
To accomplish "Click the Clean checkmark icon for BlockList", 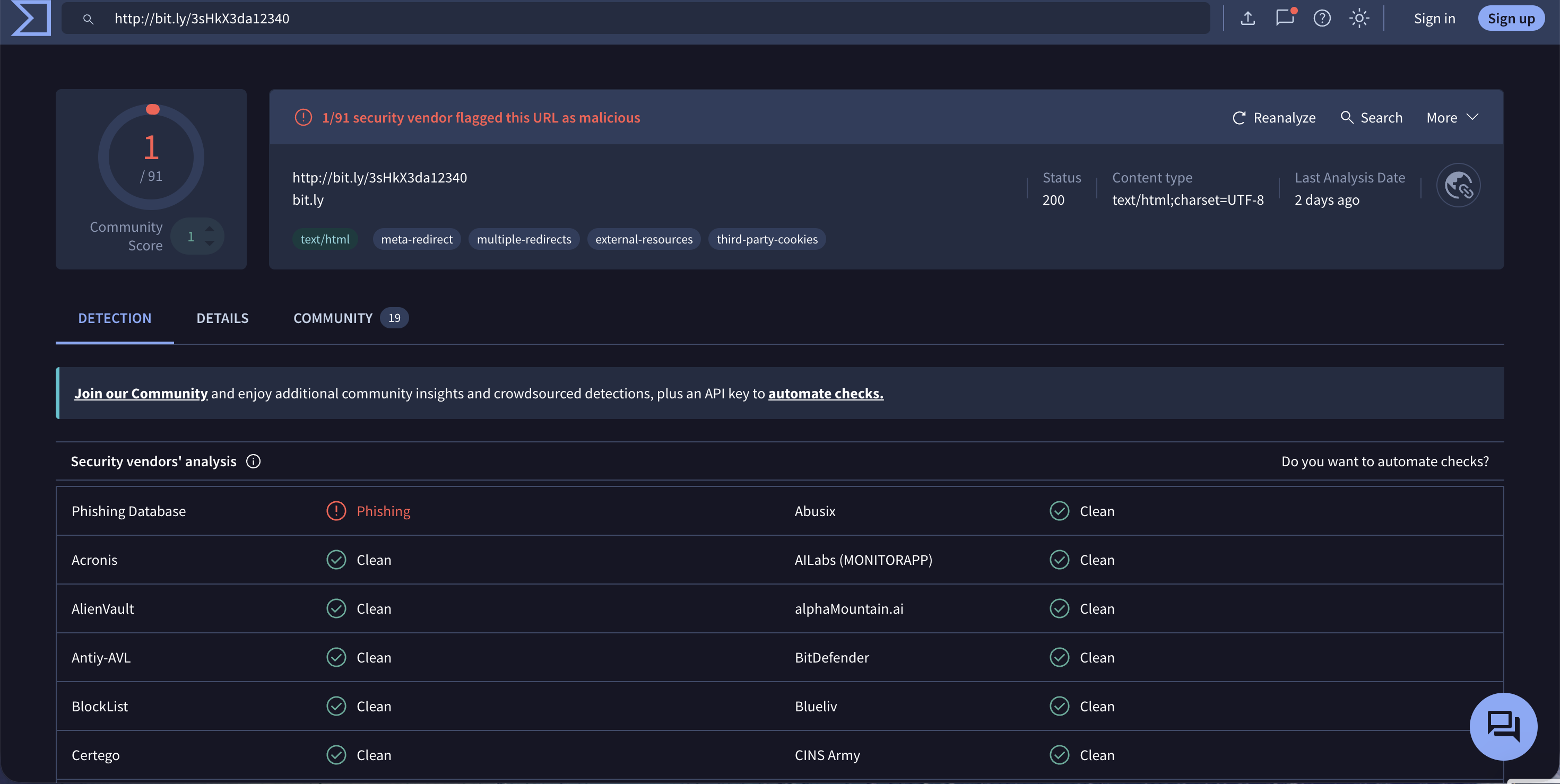I will click(336, 706).
